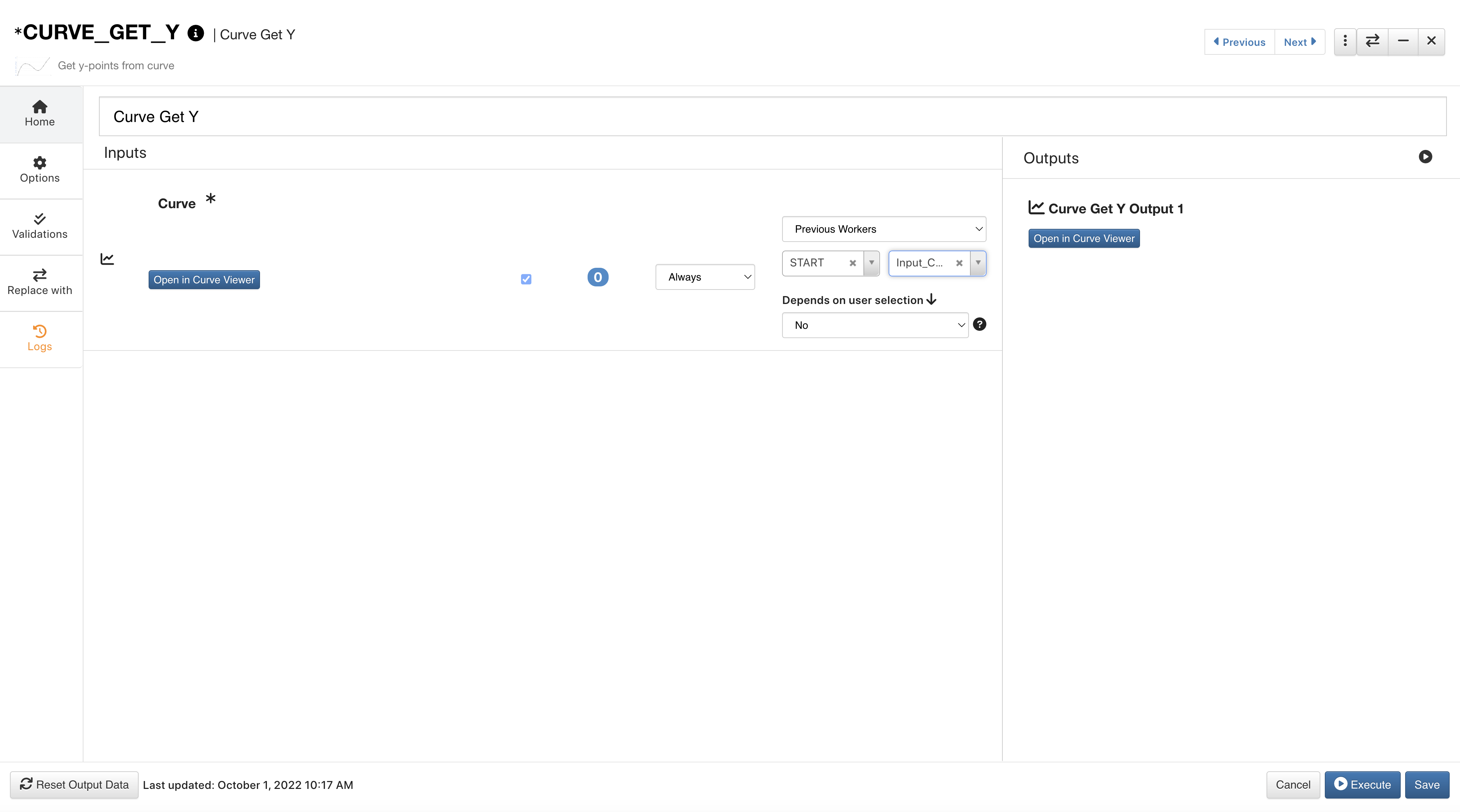Click the swap arrows icon in header
This screenshot has width=1460, height=812.
pyautogui.click(x=1372, y=41)
